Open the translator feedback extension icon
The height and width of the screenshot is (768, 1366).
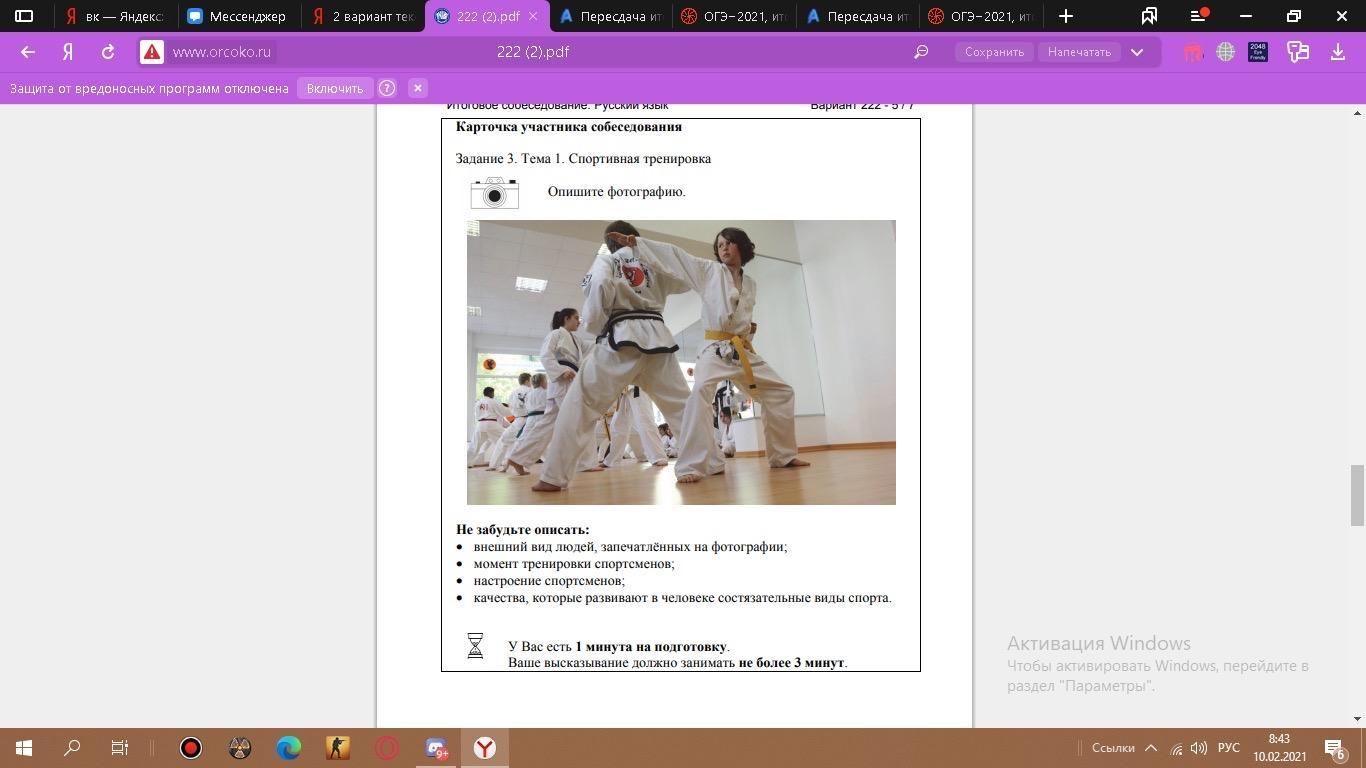coord(1298,52)
